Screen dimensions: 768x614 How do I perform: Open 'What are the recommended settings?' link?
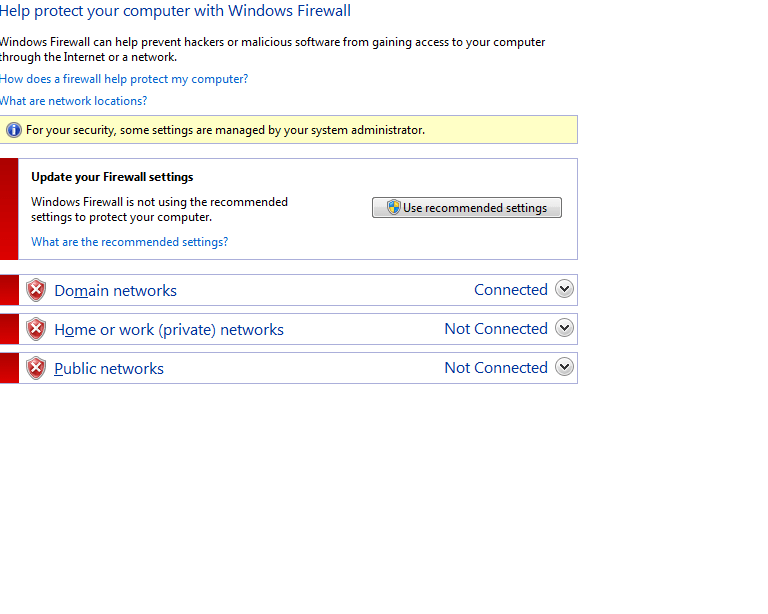click(129, 242)
